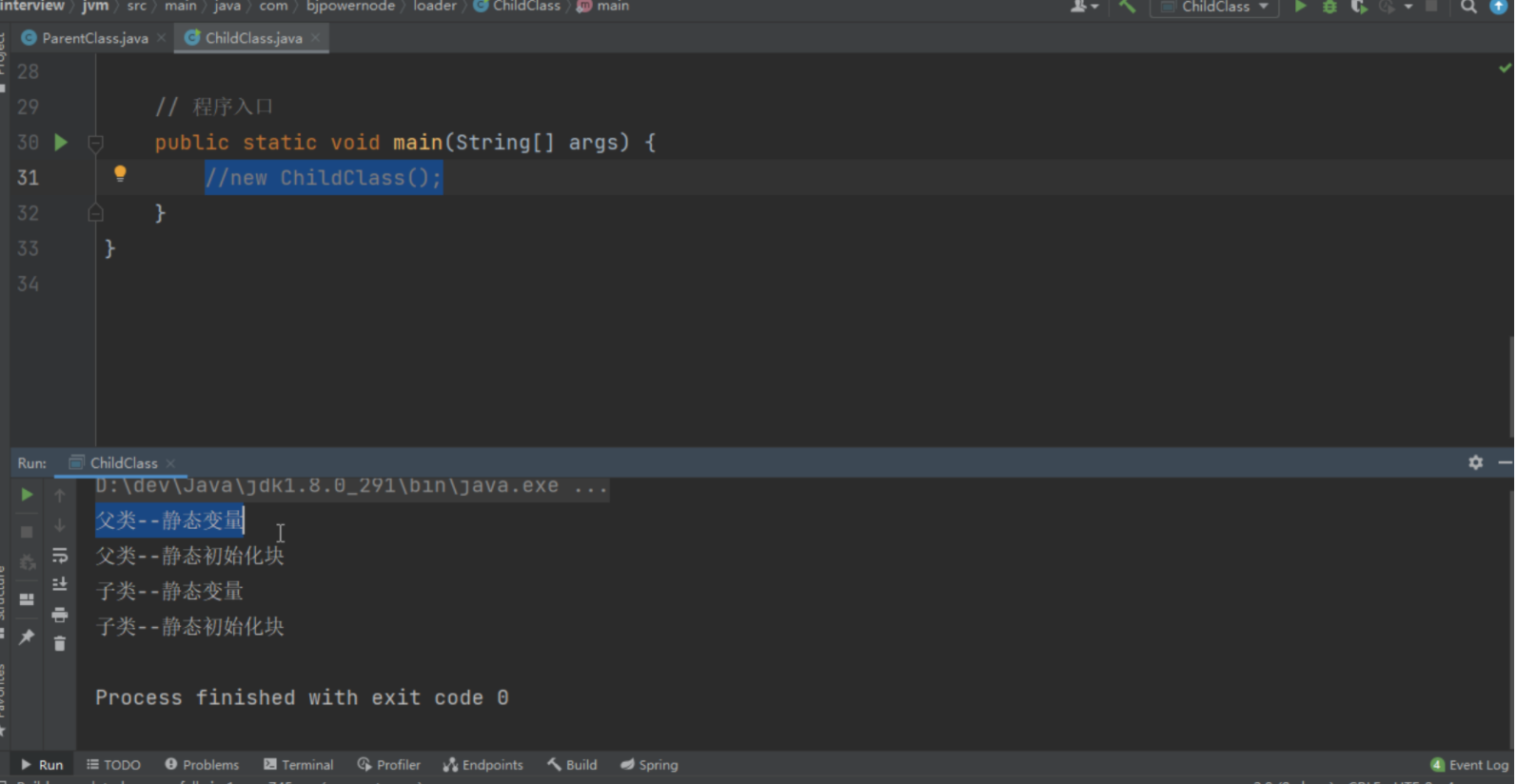Expand the additional run options arrow

1409,7
